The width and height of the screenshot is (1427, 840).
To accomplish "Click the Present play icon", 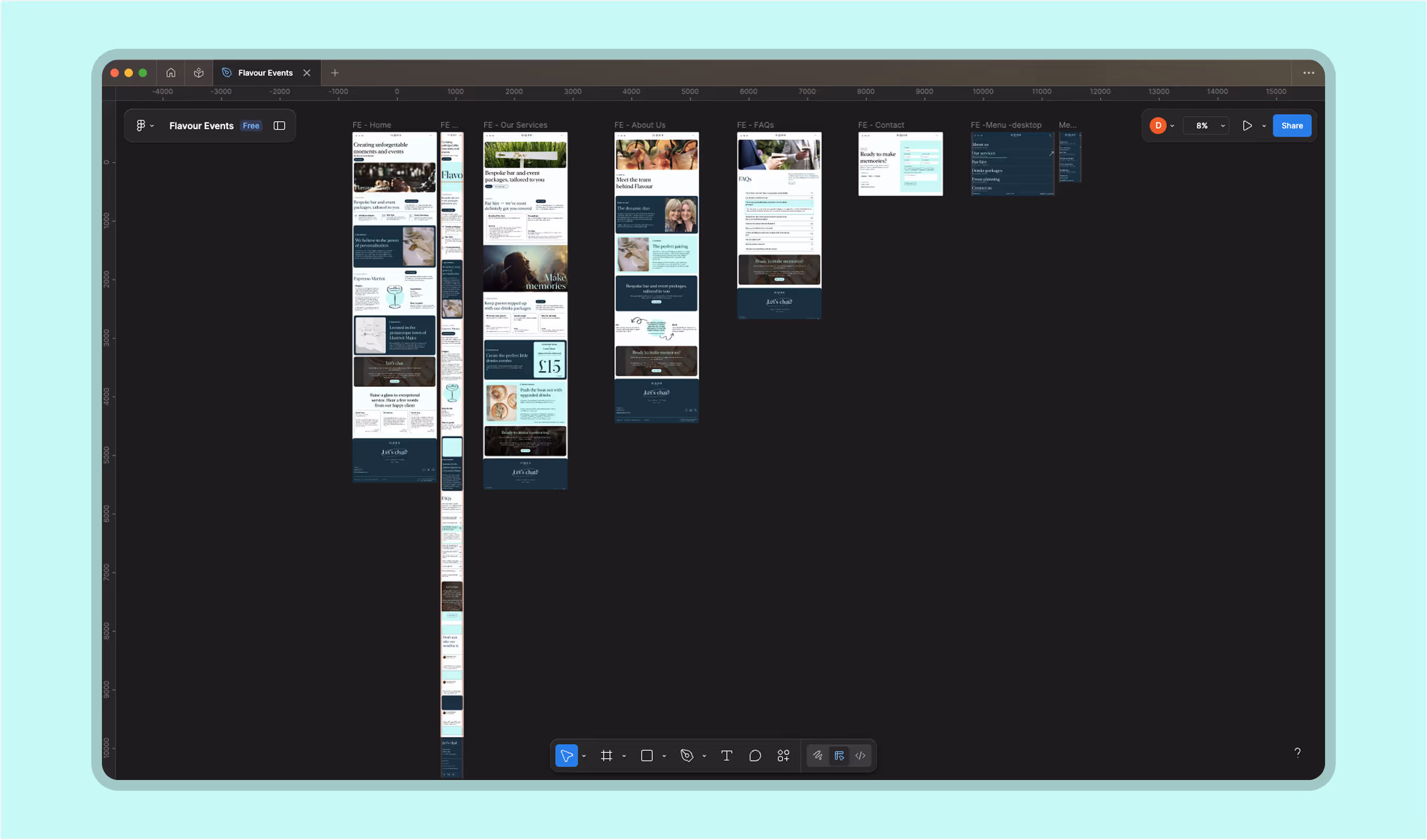I will click(x=1247, y=125).
